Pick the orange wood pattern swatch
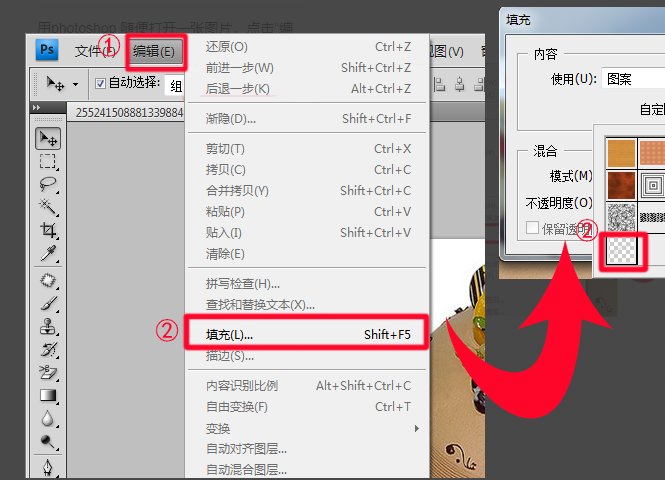 pyautogui.click(x=621, y=153)
